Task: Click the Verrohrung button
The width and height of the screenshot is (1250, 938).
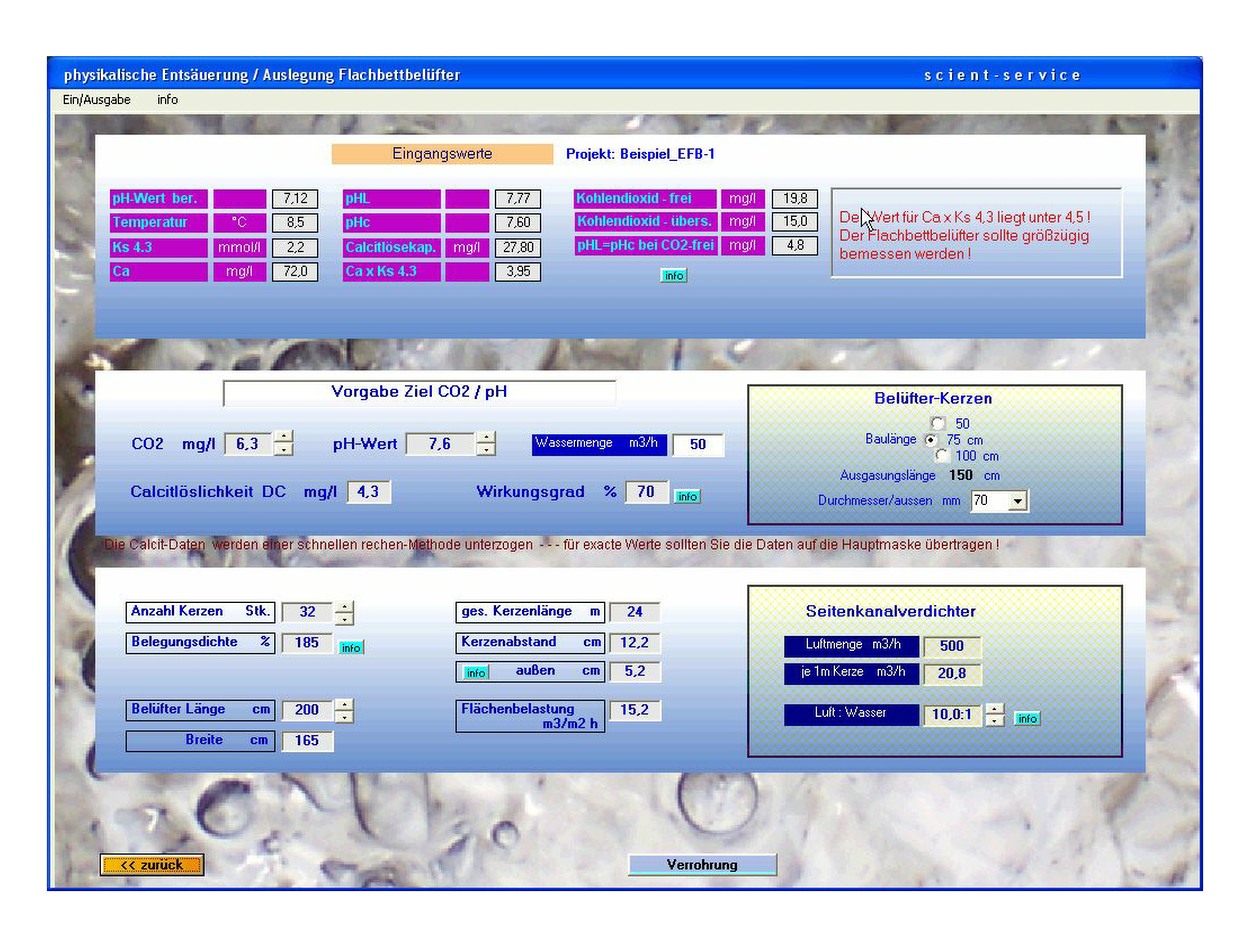Action: (x=702, y=865)
